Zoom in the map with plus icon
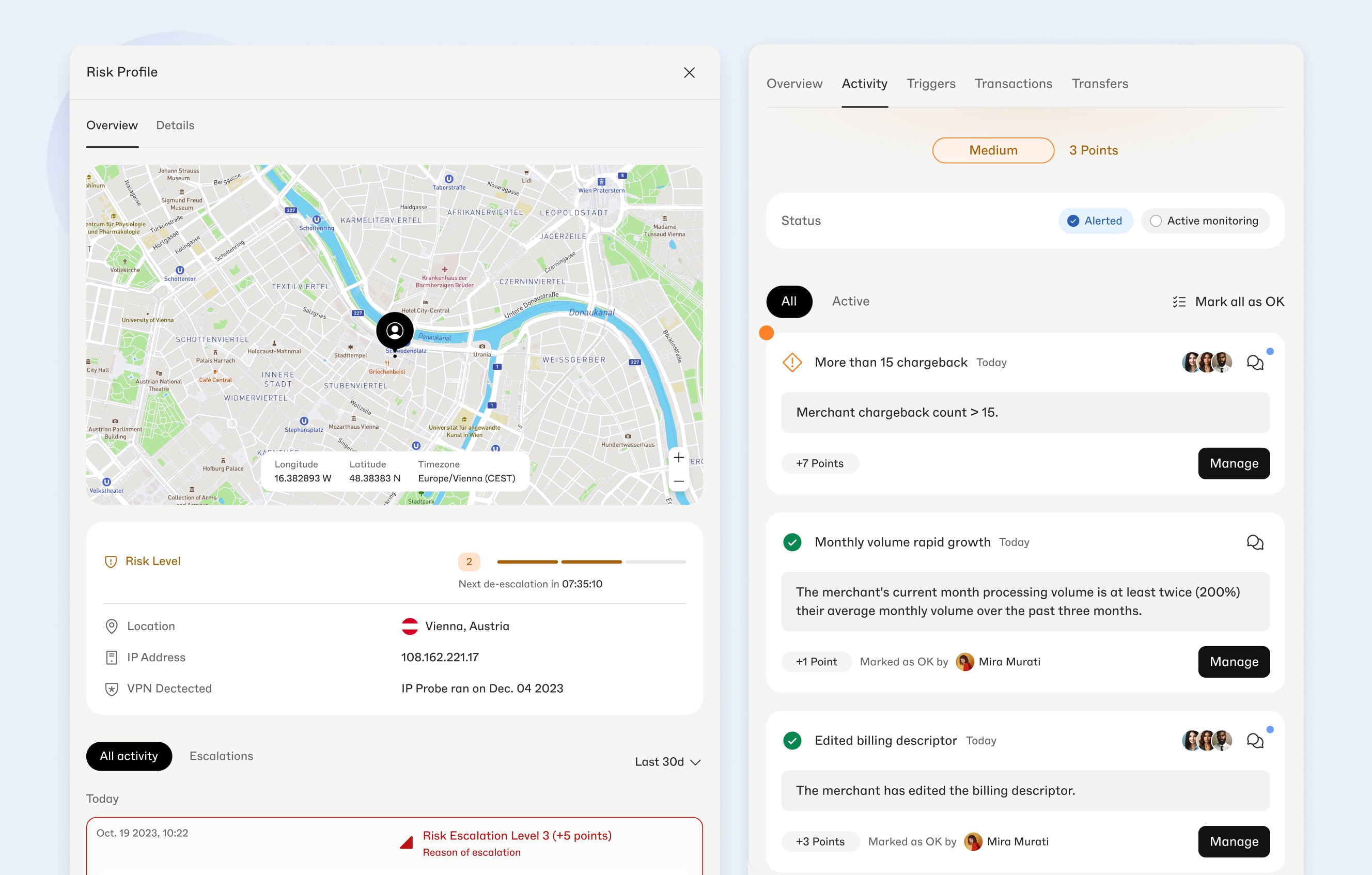This screenshot has width=1372, height=875. (x=679, y=458)
